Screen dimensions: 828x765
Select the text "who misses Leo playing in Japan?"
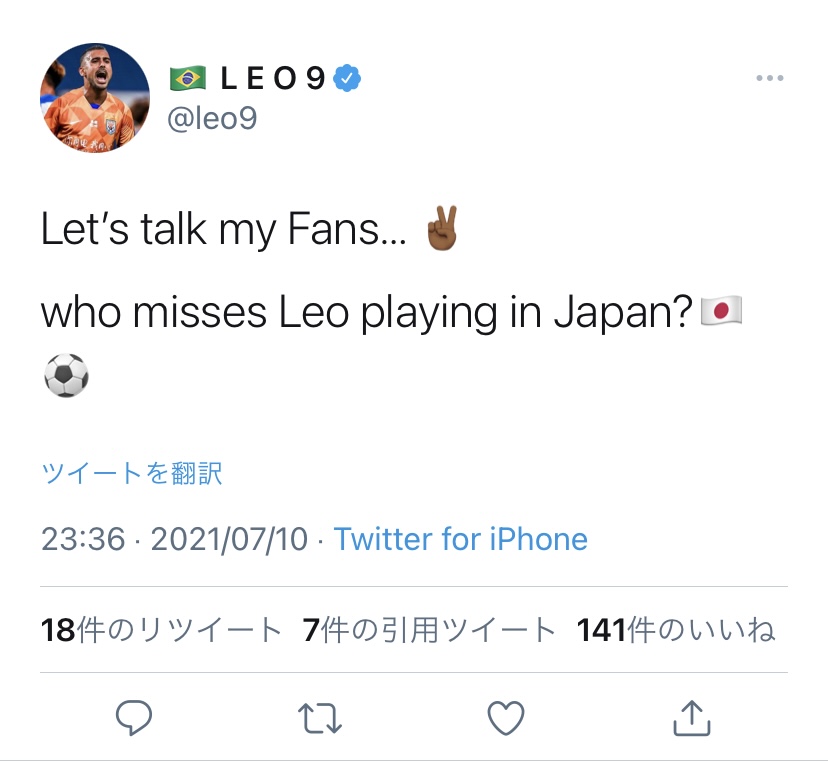367,314
